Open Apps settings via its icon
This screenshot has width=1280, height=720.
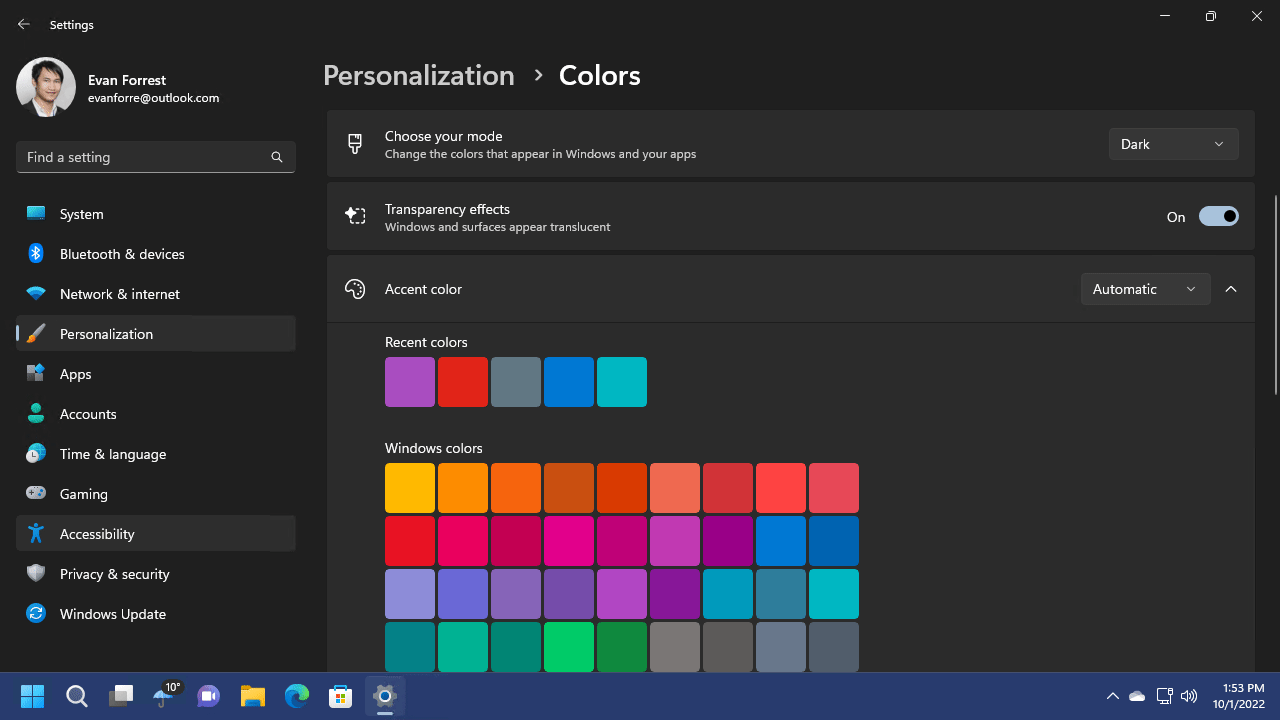[x=37, y=374]
